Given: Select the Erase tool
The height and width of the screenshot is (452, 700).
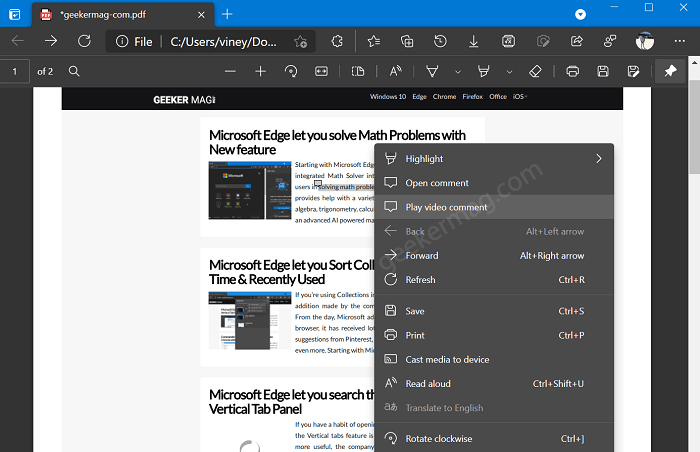Looking at the screenshot, I should pos(535,71).
